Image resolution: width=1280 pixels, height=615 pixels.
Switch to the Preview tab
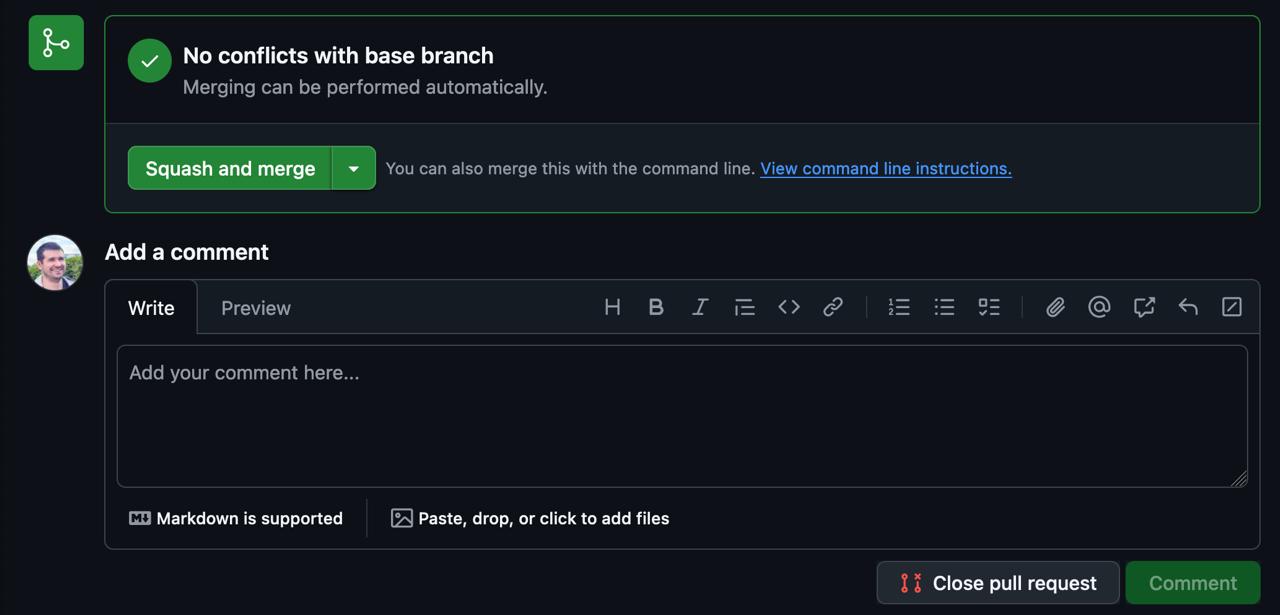[256, 308]
